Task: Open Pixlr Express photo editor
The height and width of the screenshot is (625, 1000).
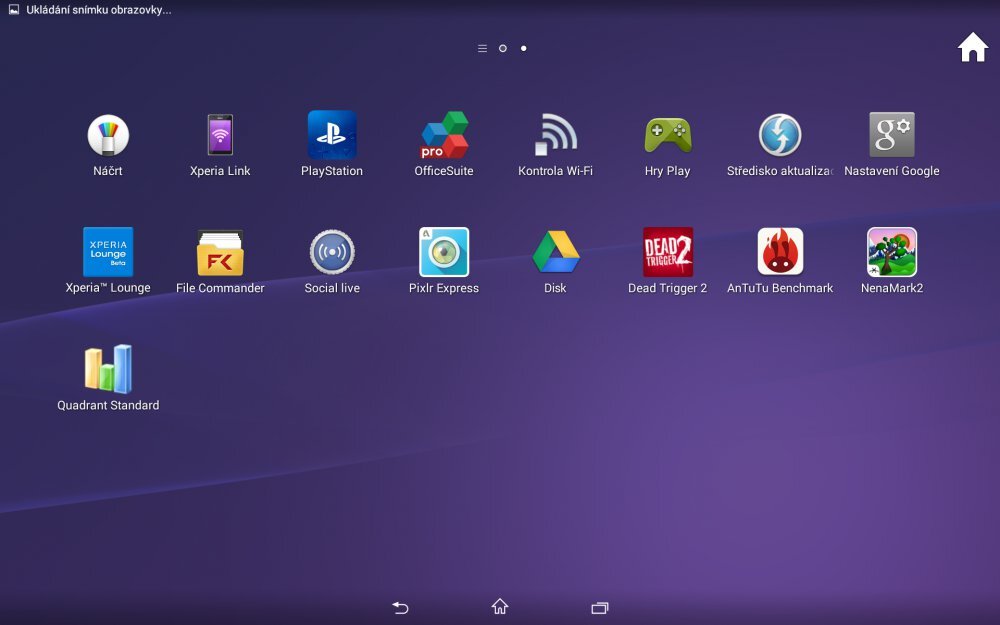Action: 444,253
